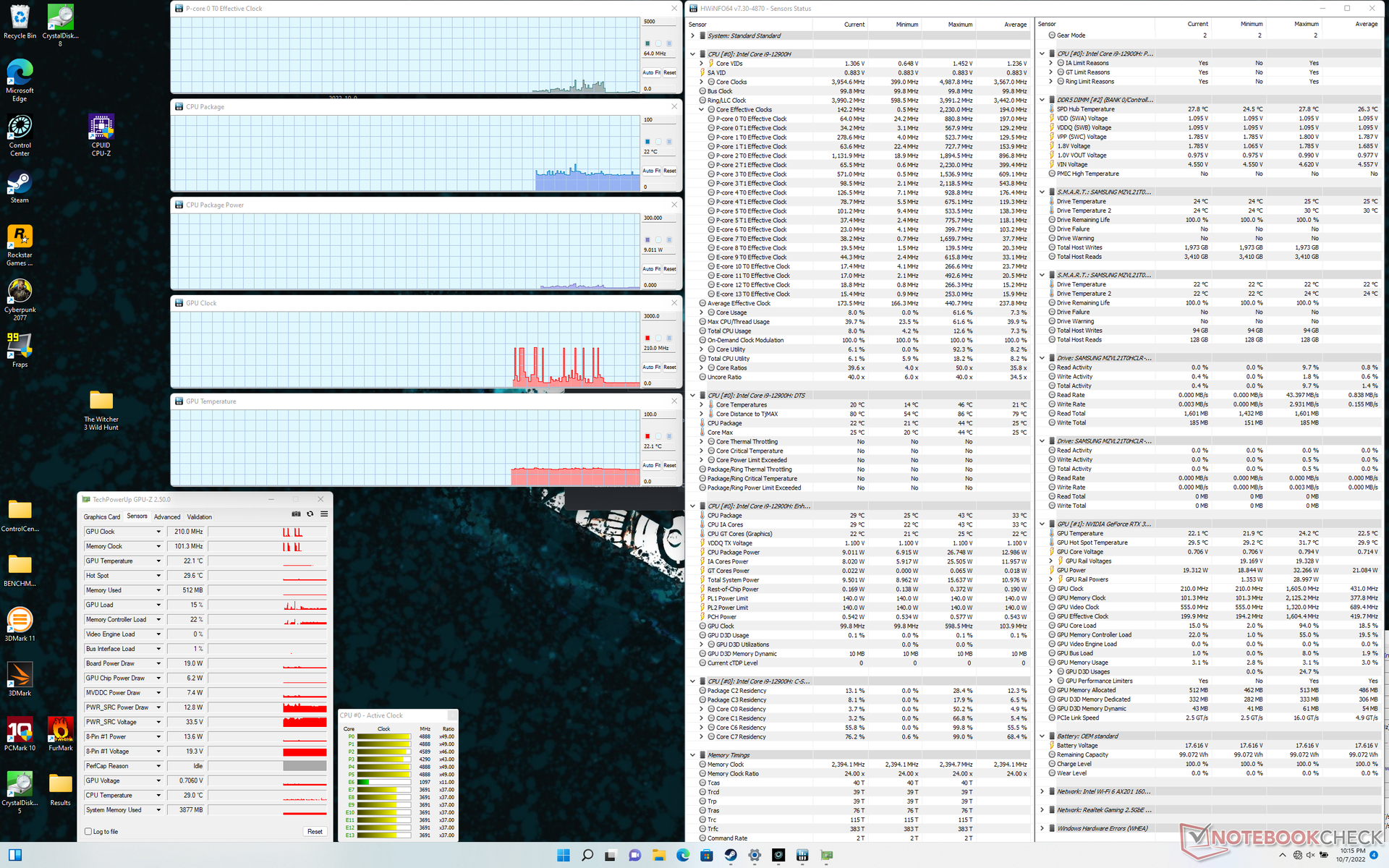The height and width of the screenshot is (868, 1389).
Task: Expand Core VIDs row in HWiNFO
Action: pos(702,64)
